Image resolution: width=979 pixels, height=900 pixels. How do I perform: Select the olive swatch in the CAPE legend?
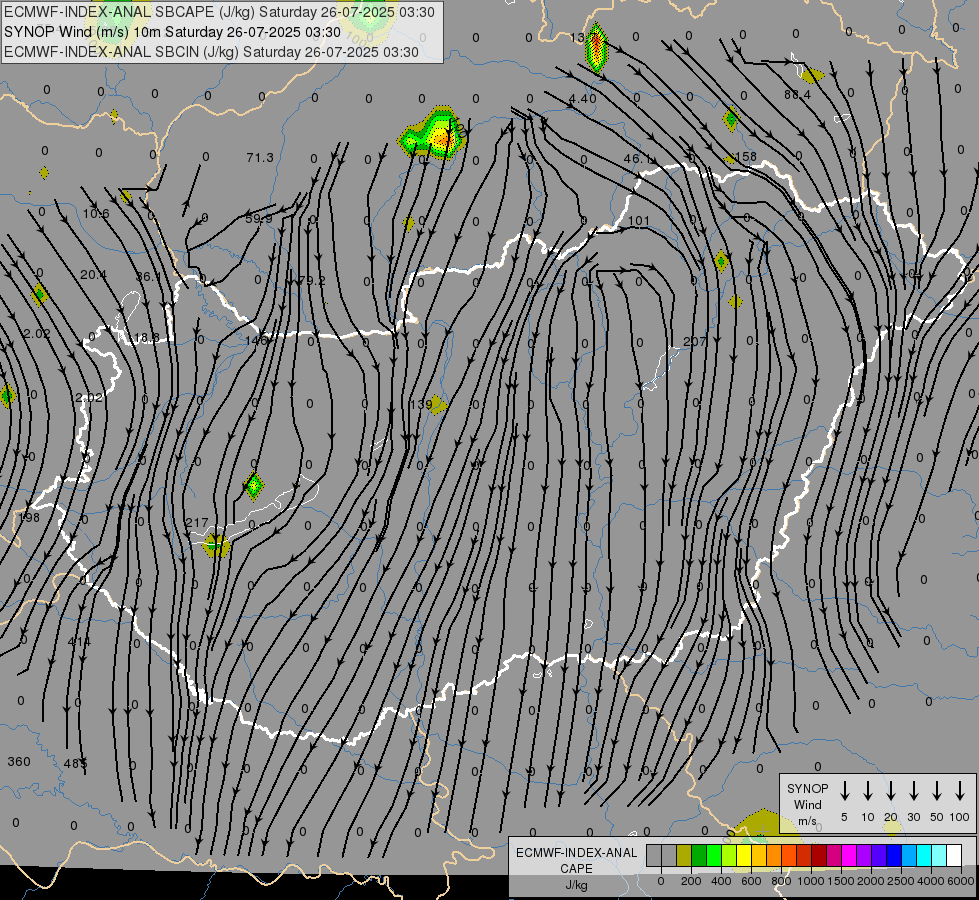tap(684, 855)
